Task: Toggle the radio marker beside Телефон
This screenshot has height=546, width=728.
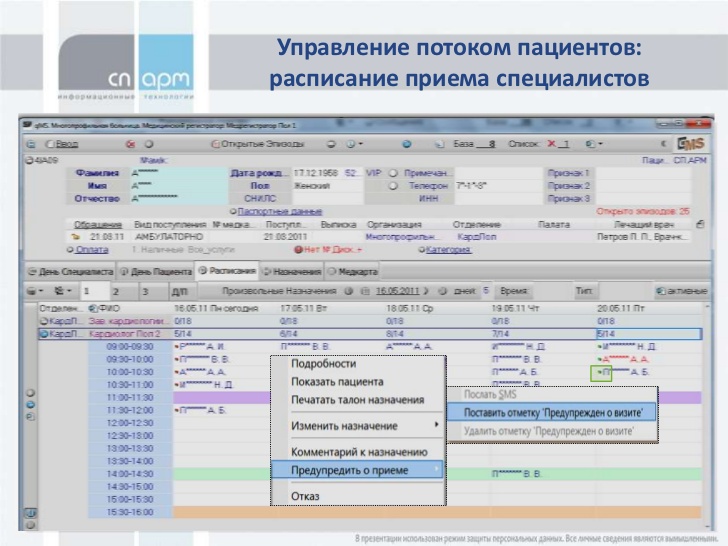Action: click(x=393, y=186)
